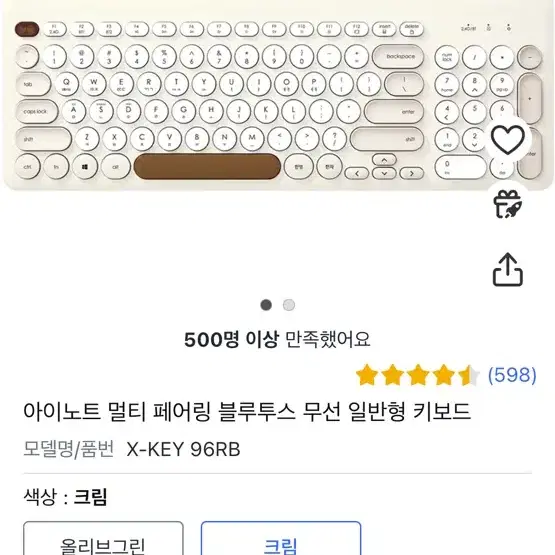This screenshot has width=555, height=555.
Task: Open the (598) review count link
Action: [512, 375]
